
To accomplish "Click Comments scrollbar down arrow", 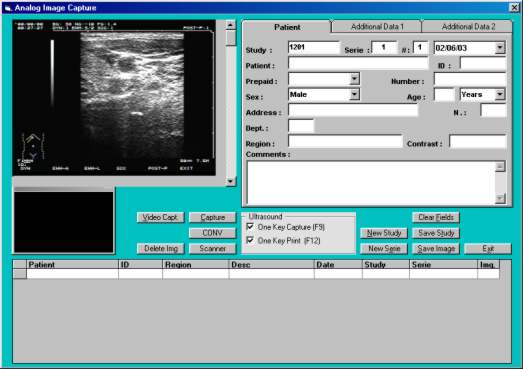I will pos(500,199).
